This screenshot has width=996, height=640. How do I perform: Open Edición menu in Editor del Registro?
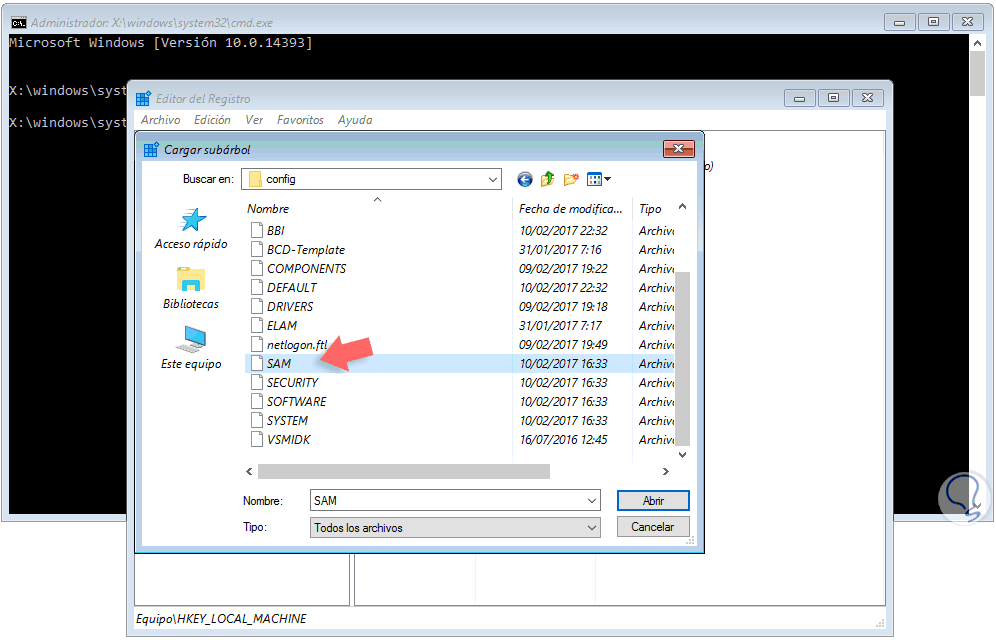212,120
